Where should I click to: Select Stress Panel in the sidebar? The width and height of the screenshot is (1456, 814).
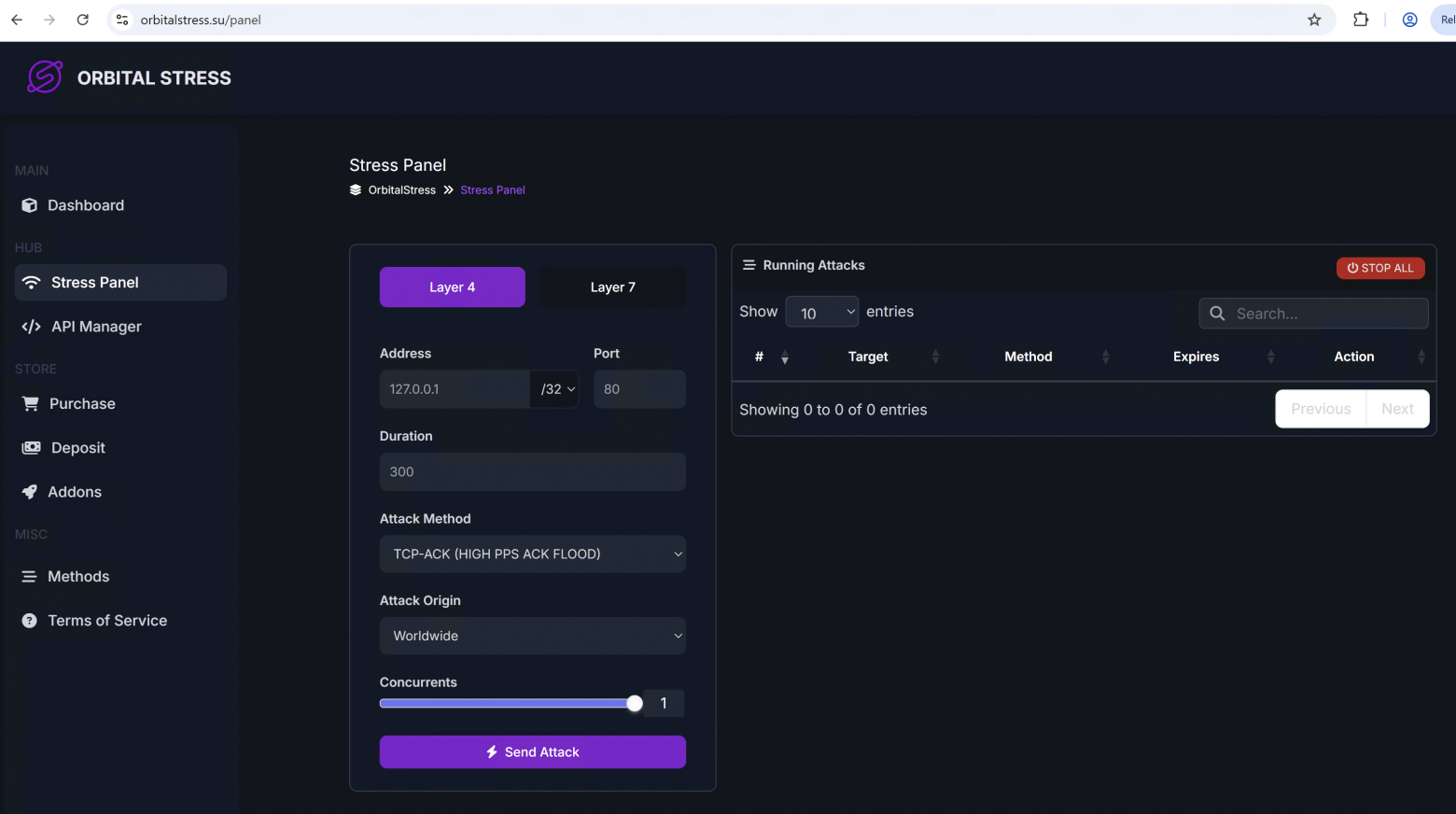[120, 282]
